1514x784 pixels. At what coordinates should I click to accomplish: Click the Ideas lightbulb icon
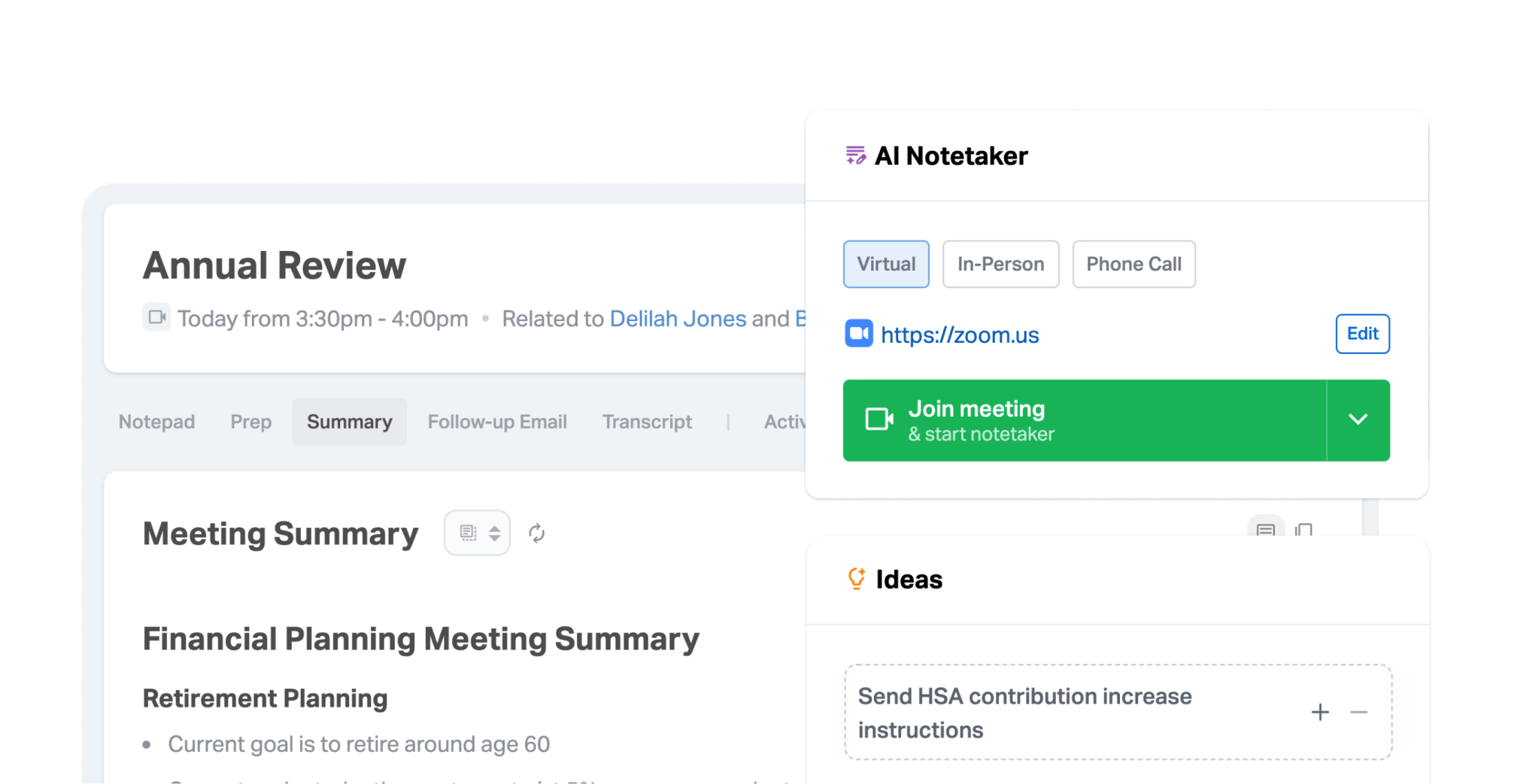tap(857, 579)
